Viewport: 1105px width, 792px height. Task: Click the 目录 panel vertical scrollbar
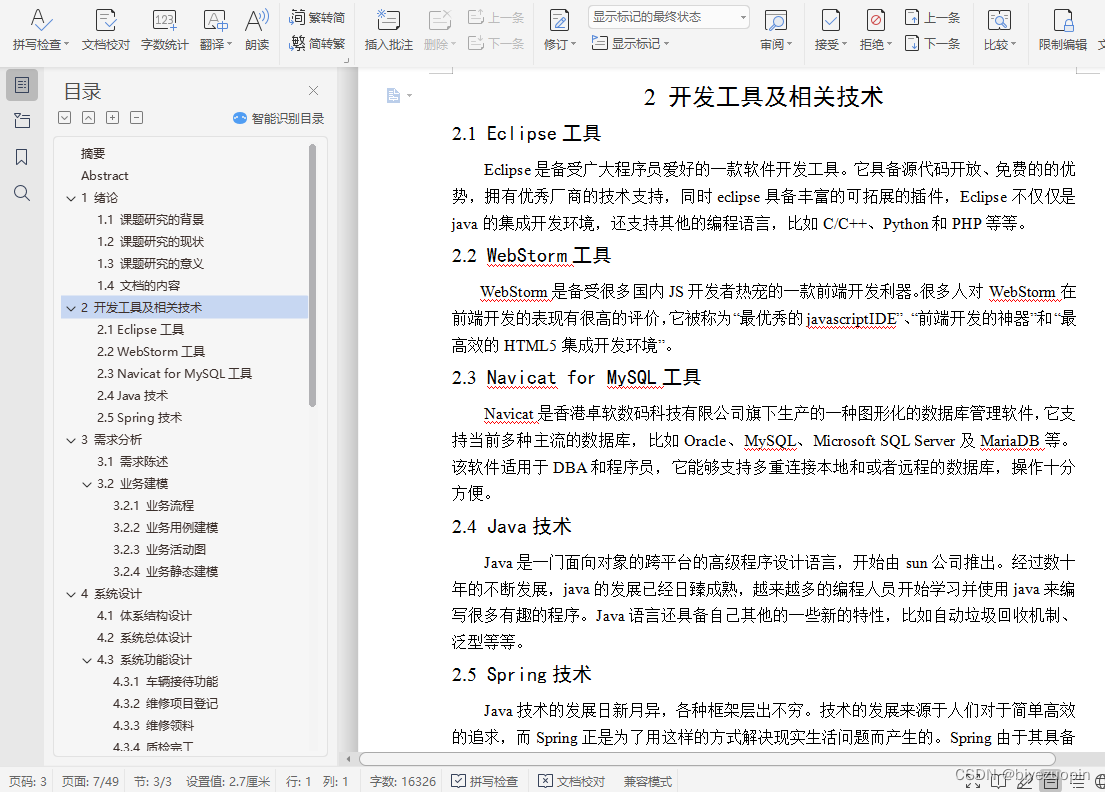[312, 276]
